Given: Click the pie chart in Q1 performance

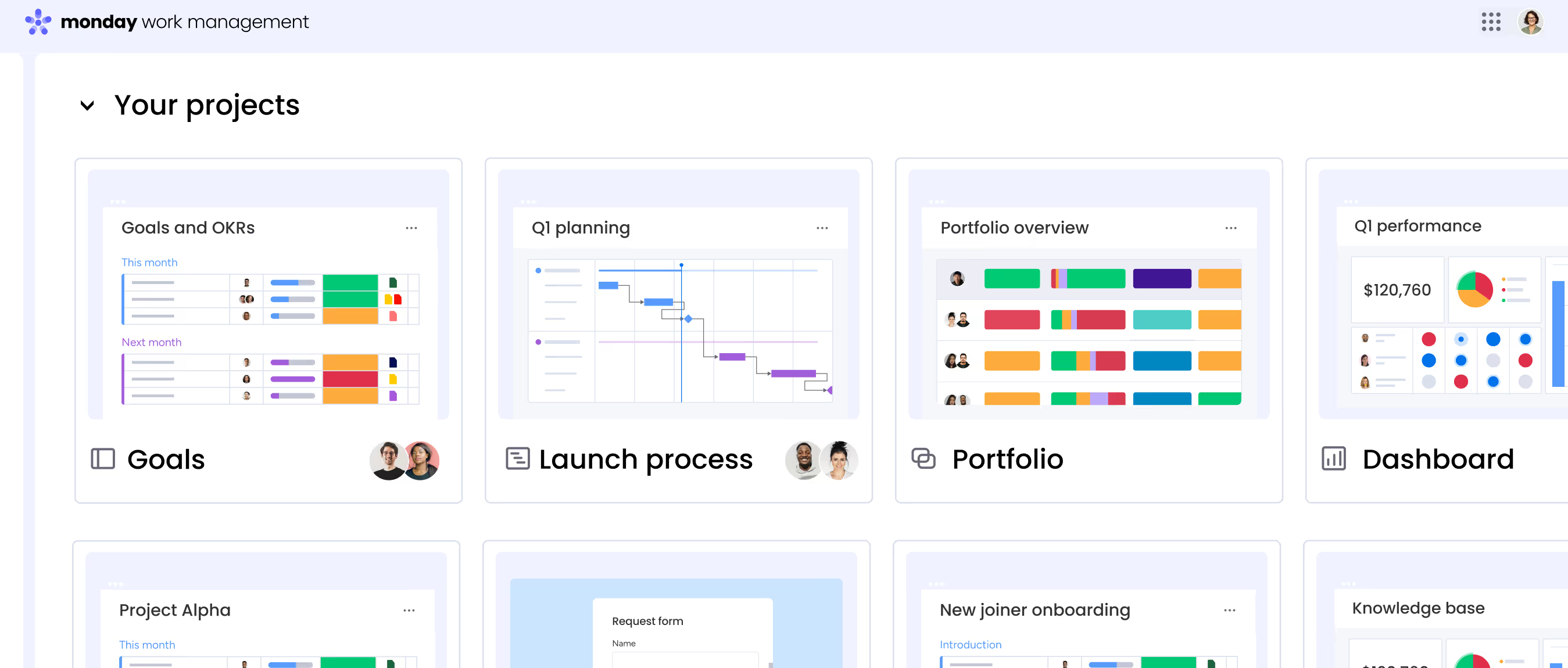Looking at the screenshot, I should (x=1474, y=290).
